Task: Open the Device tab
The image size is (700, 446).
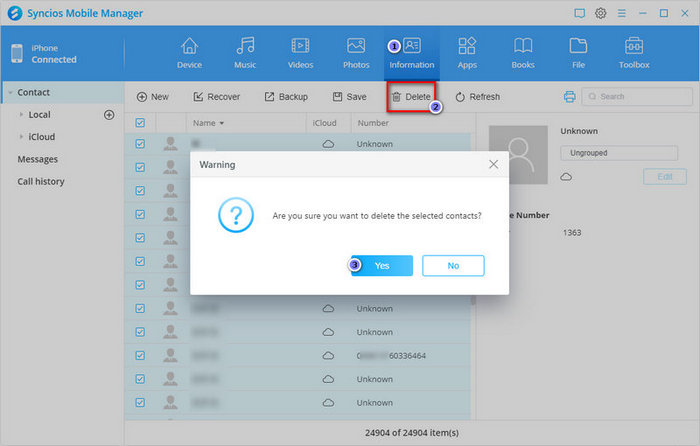Action: coord(189,53)
